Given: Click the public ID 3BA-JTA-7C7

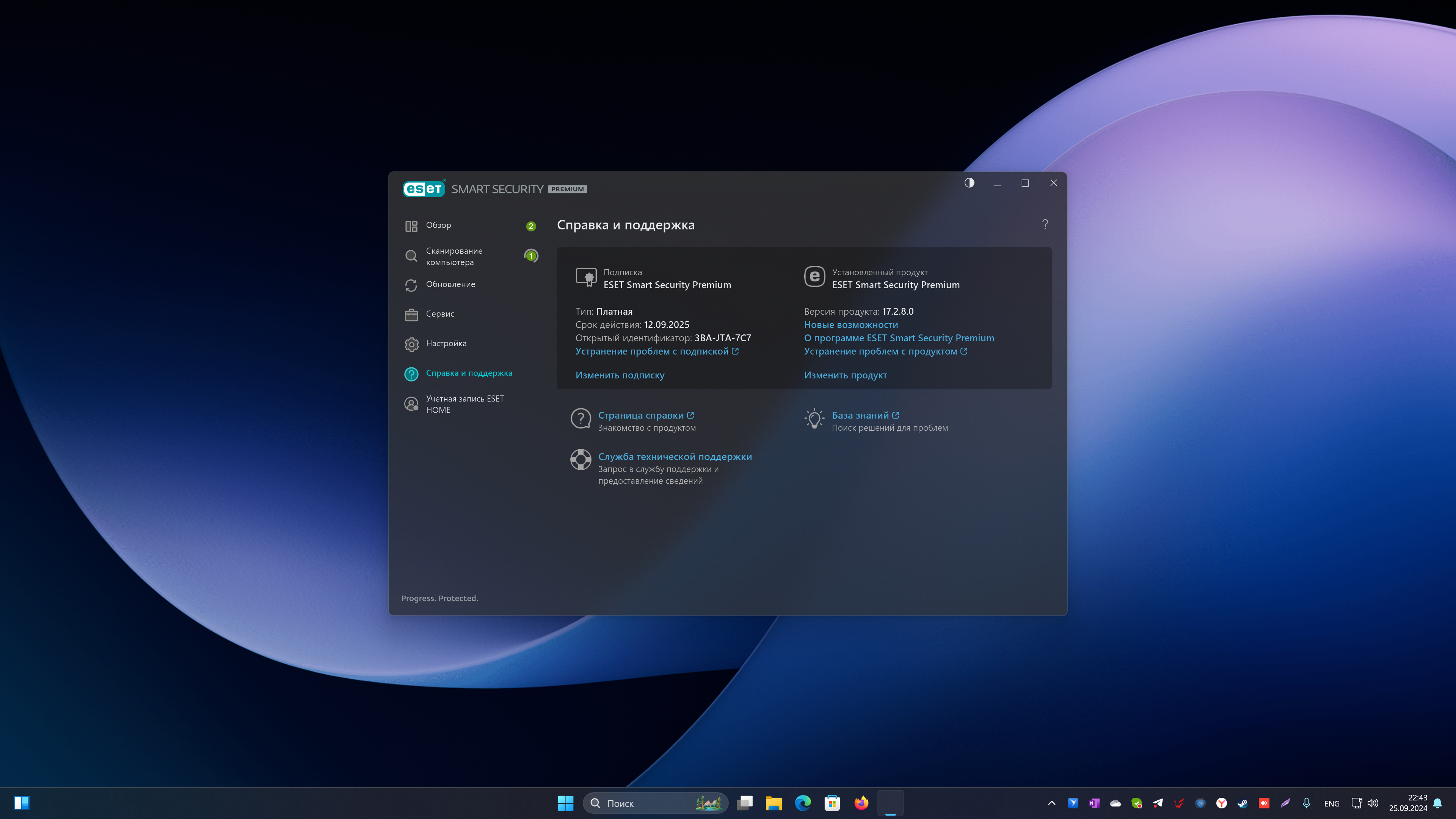Looking at the screenshot, I should point(722,338).
